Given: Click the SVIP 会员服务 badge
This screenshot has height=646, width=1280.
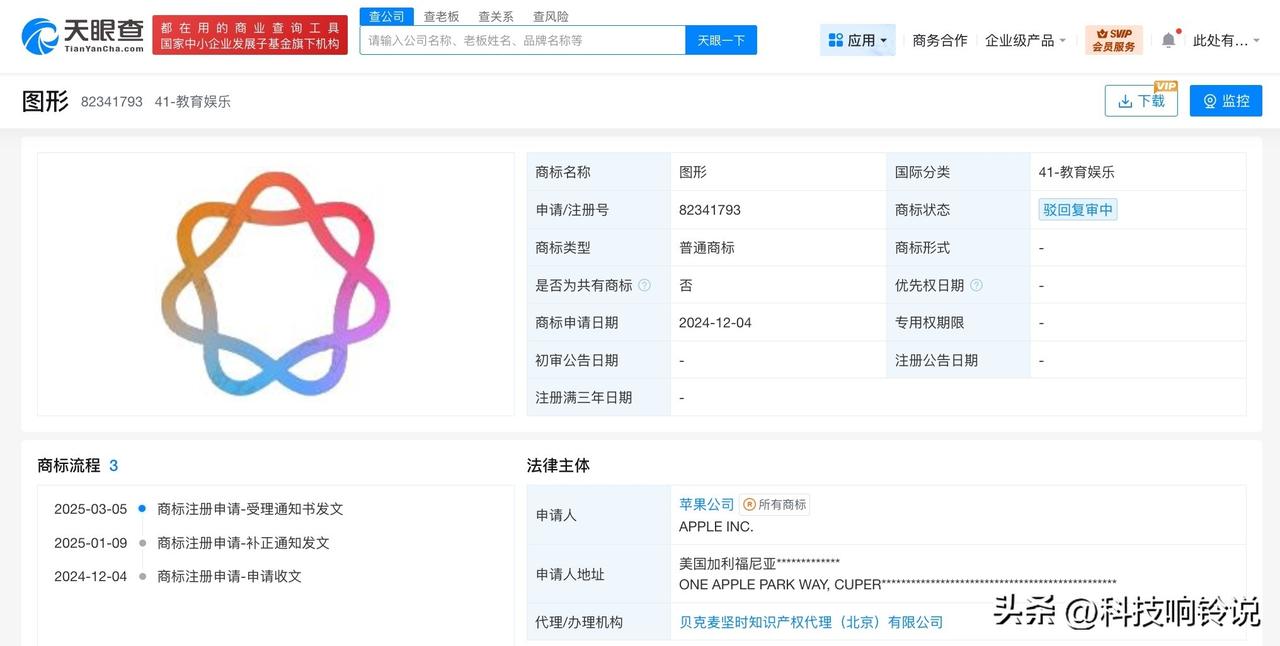Looking at the screenshot, I should 1114,40.
